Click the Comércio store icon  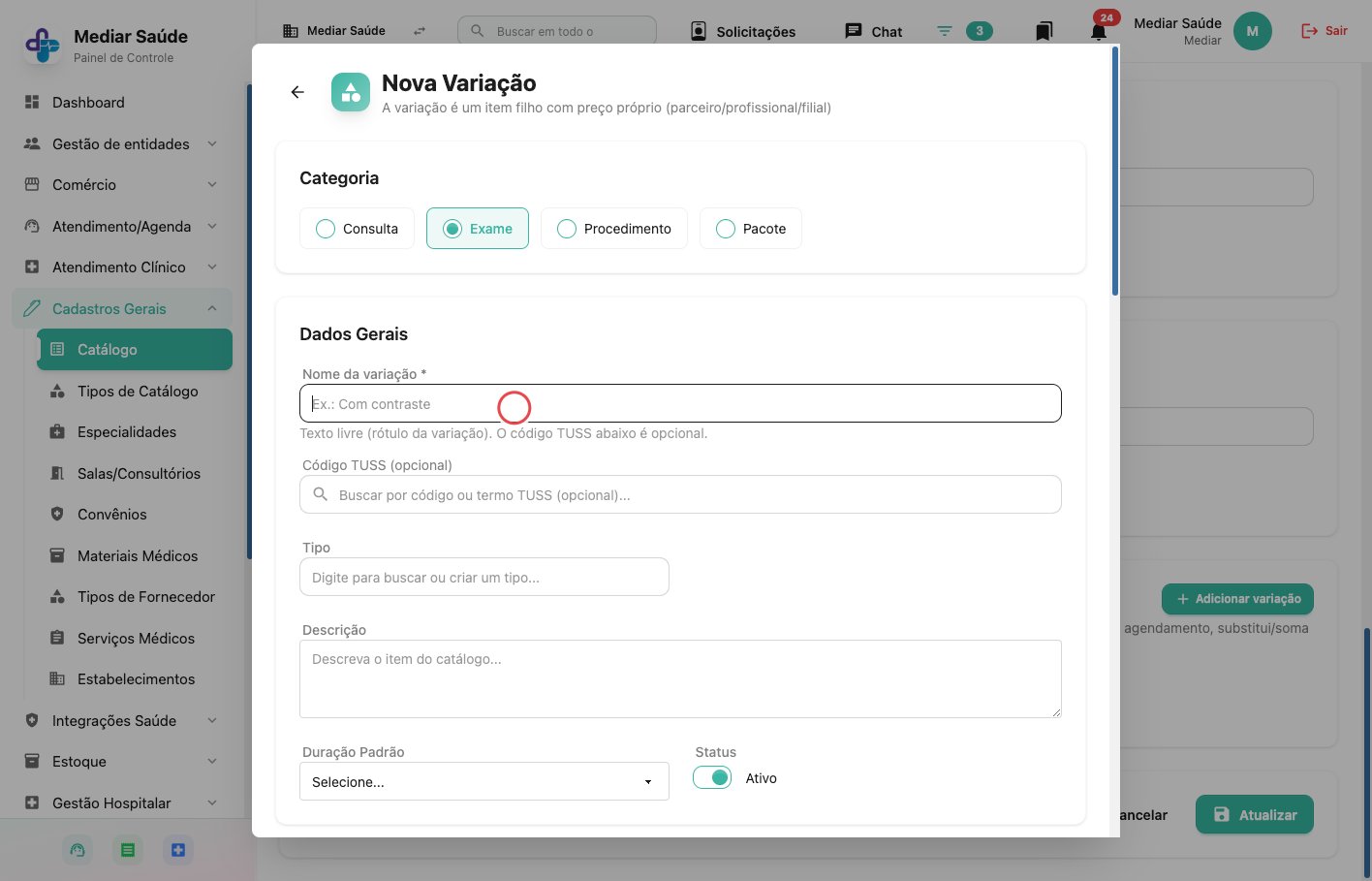pos(32,184)
